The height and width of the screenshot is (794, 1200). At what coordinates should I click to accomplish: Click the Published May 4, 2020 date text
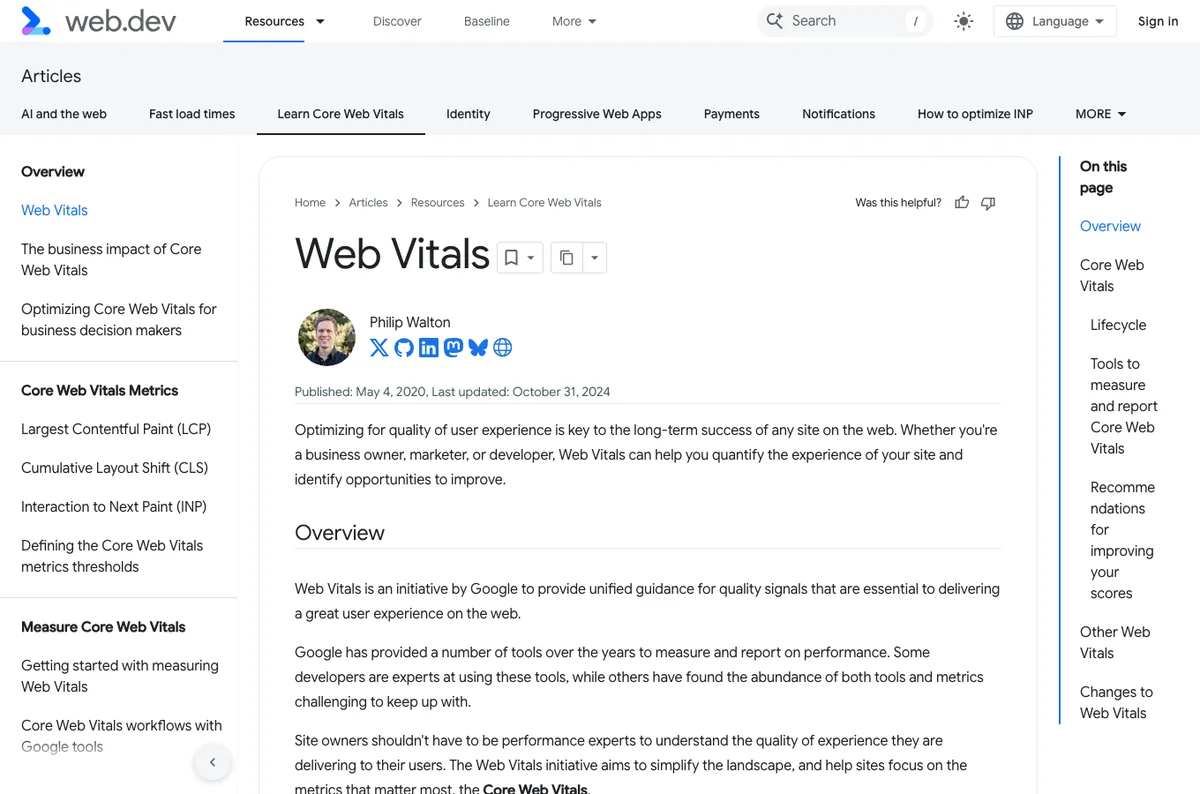[x=360, y=392]
